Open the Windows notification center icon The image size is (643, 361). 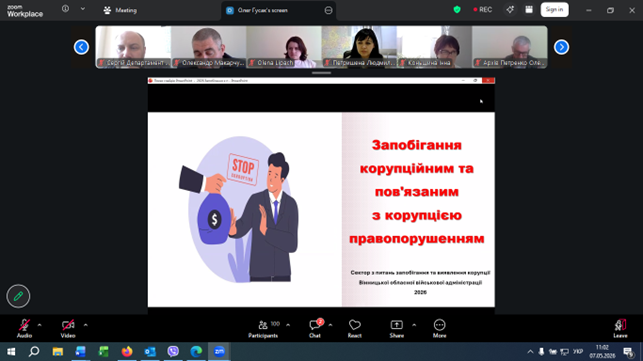pos(628,352)
